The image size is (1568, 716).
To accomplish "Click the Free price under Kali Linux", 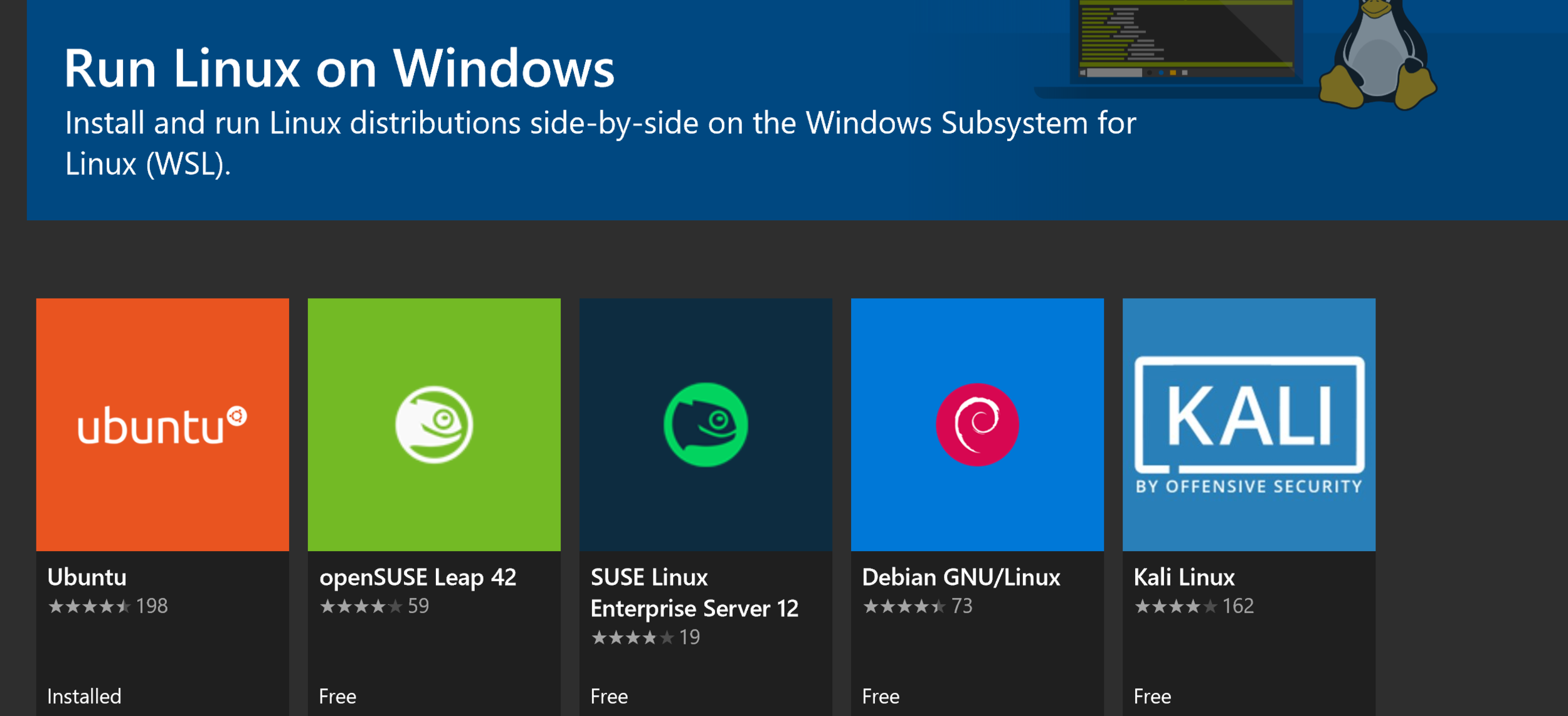I will [1152, 696].
